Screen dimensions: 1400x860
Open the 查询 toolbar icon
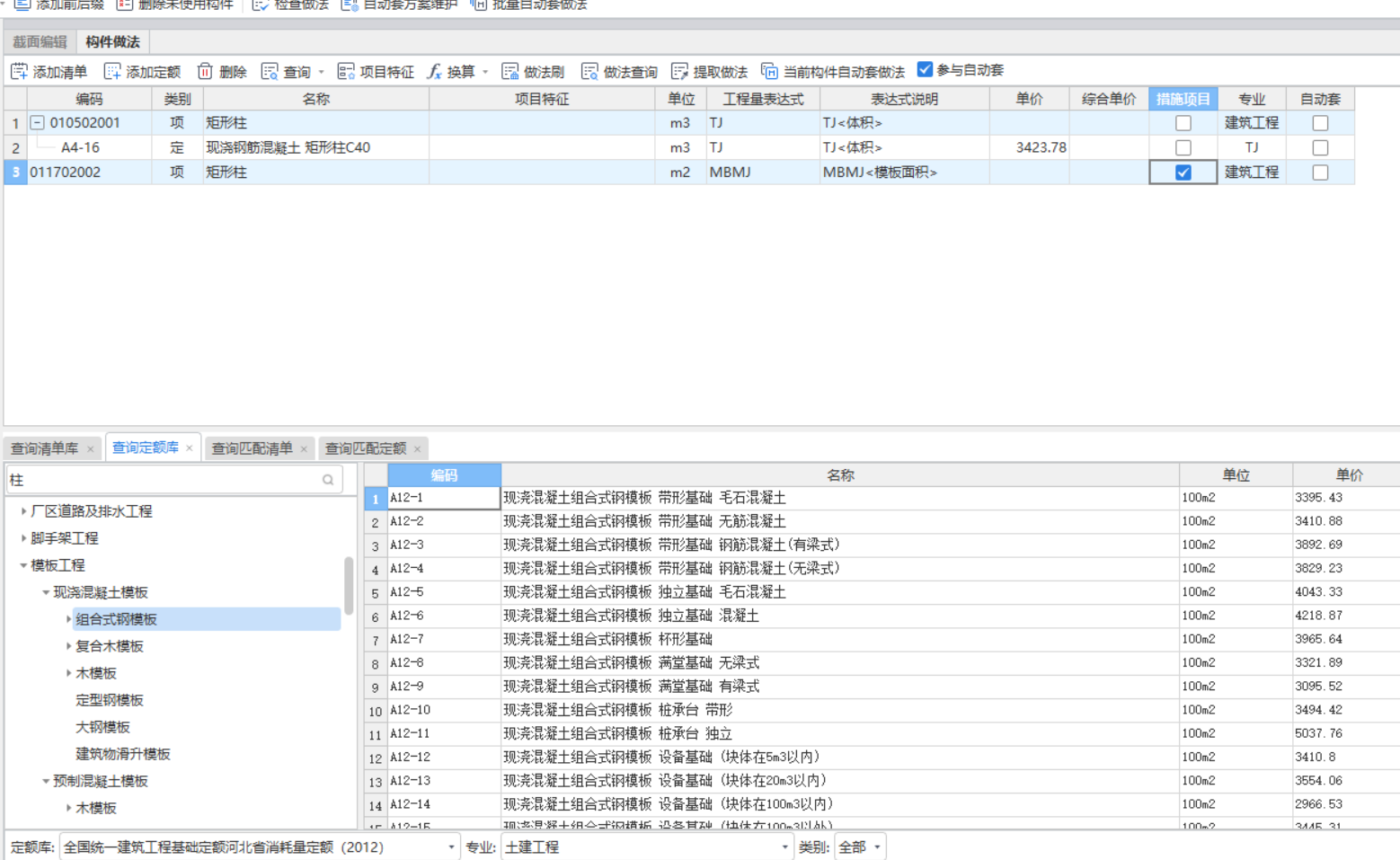tap(270, 71)
